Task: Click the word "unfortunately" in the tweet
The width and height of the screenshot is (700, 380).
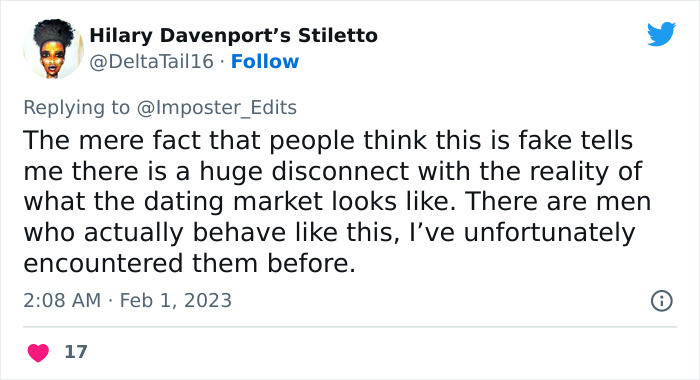Action: tap(549, 232)
